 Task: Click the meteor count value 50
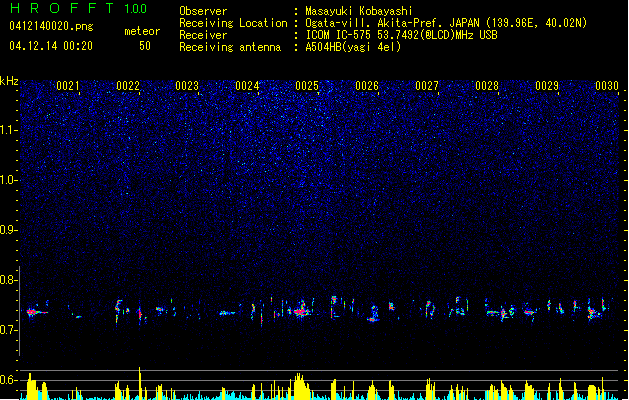click(x=145, y=46)
